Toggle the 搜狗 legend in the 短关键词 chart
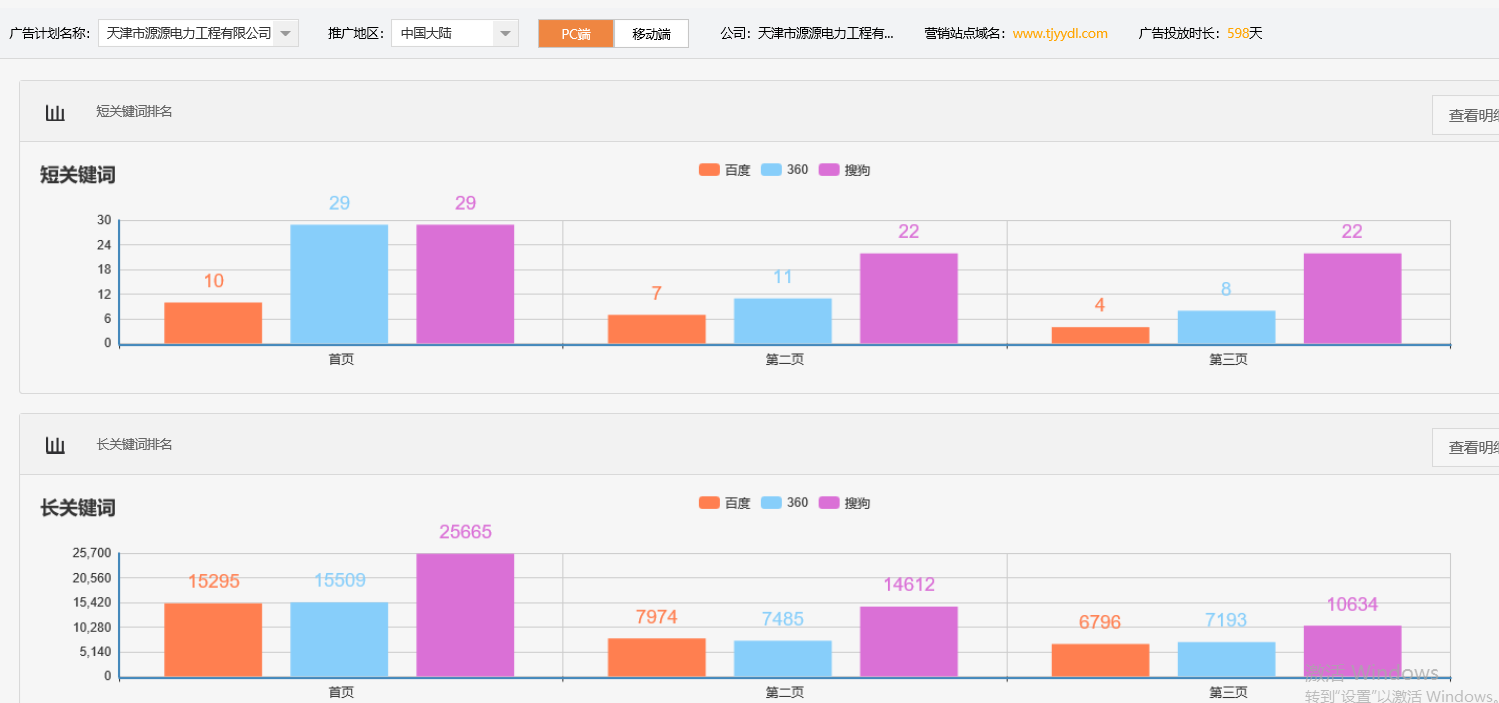Viewport: 1499px width, 703px height. pos(844,169)
